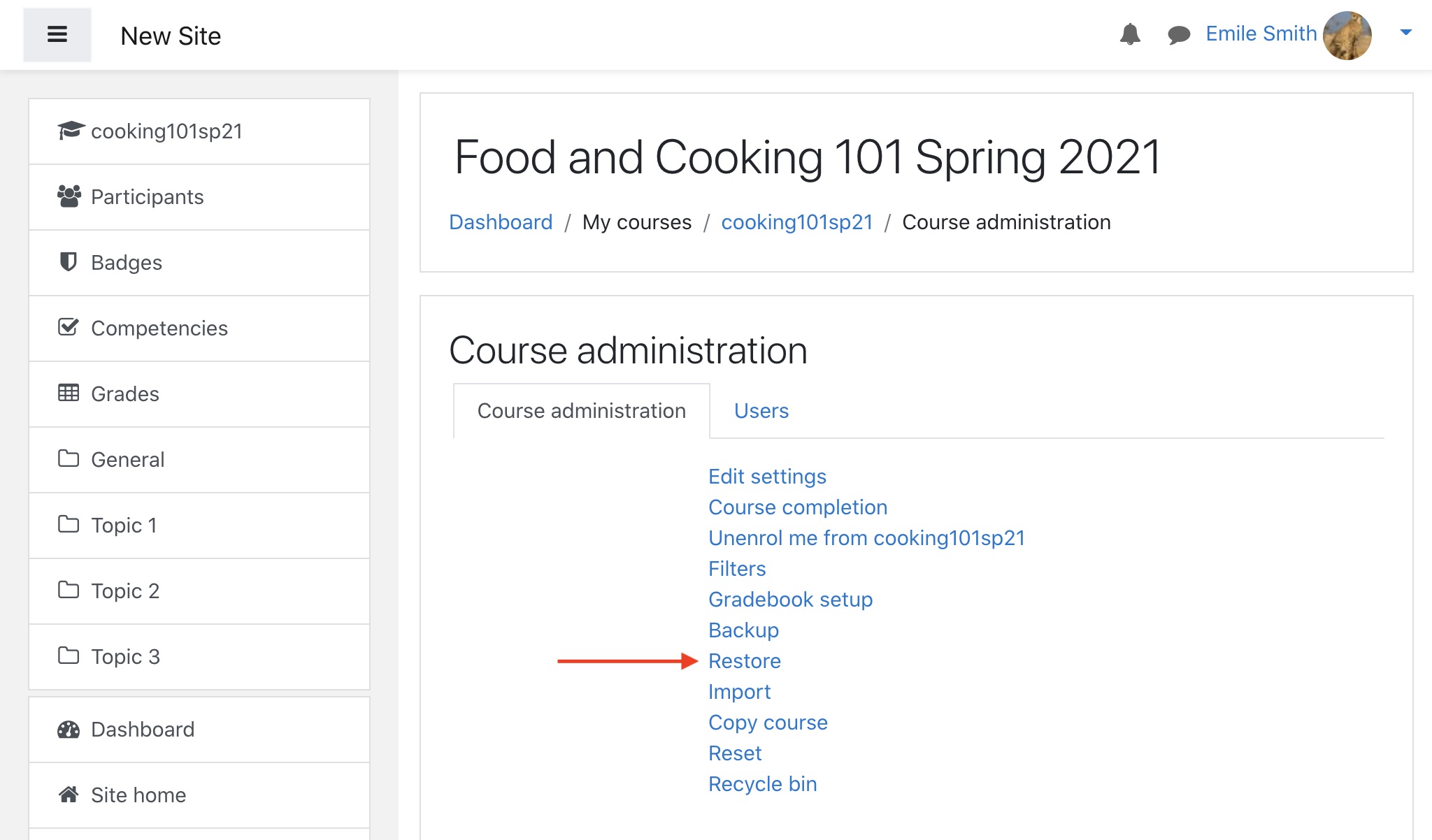The height and width of the screenshot is (840, 1432).
Task: Click Emile Smith's profile avatar
Action: 1347,35
